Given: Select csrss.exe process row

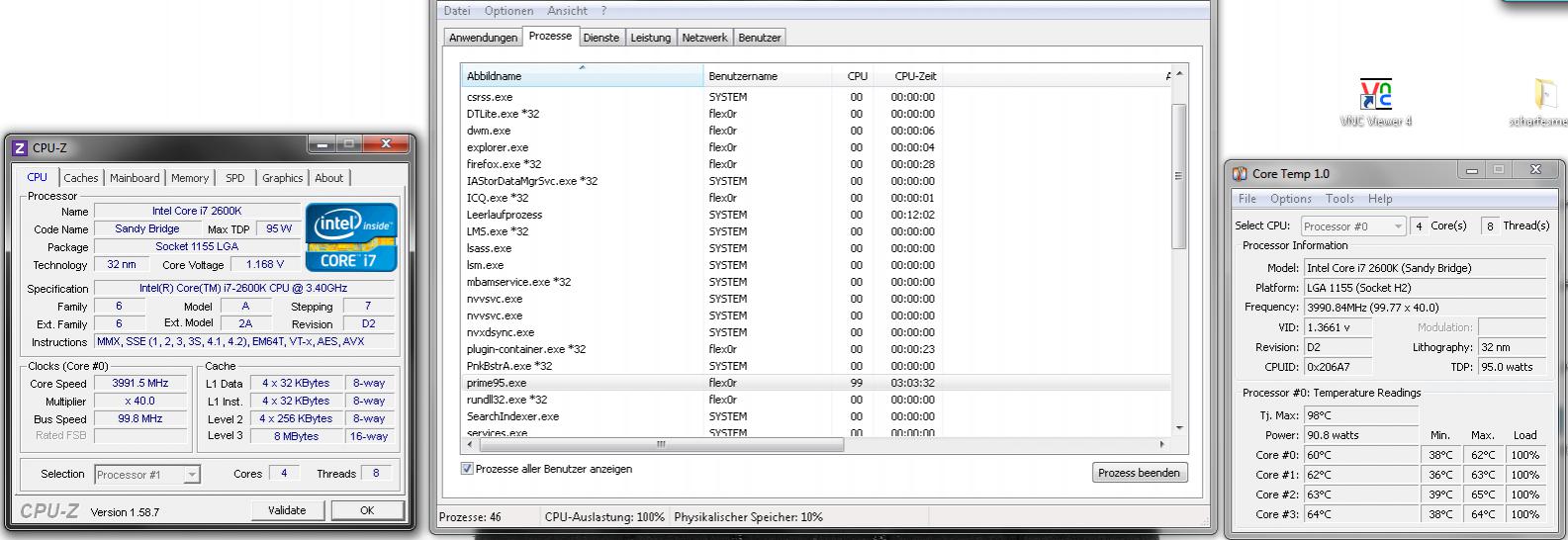Looking at the screenshot, I should point(816,97).
